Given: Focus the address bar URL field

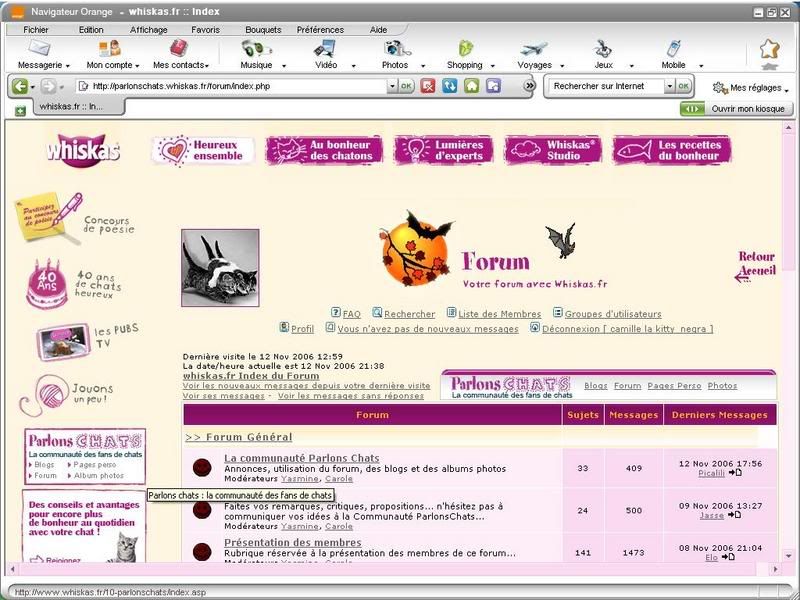Looking at the screenshot, I should pyautogui.click(x=238, y=86).
